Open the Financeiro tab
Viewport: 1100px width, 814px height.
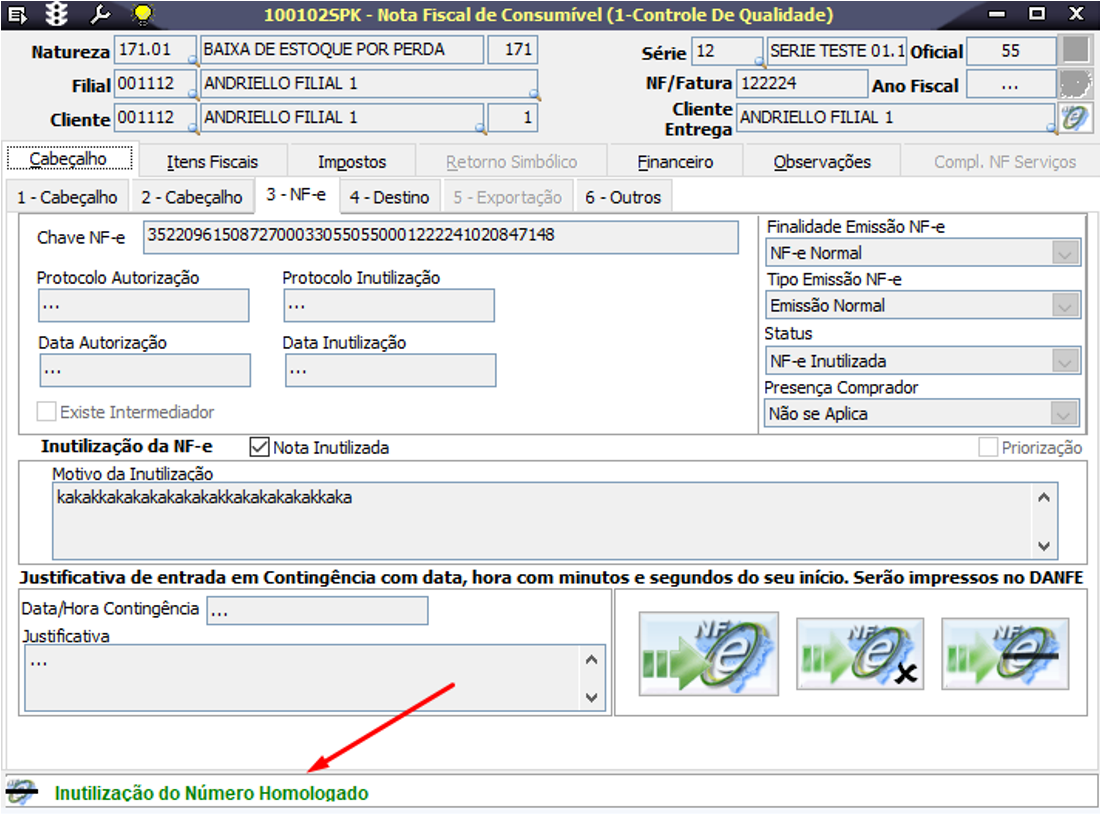(675, 161)
